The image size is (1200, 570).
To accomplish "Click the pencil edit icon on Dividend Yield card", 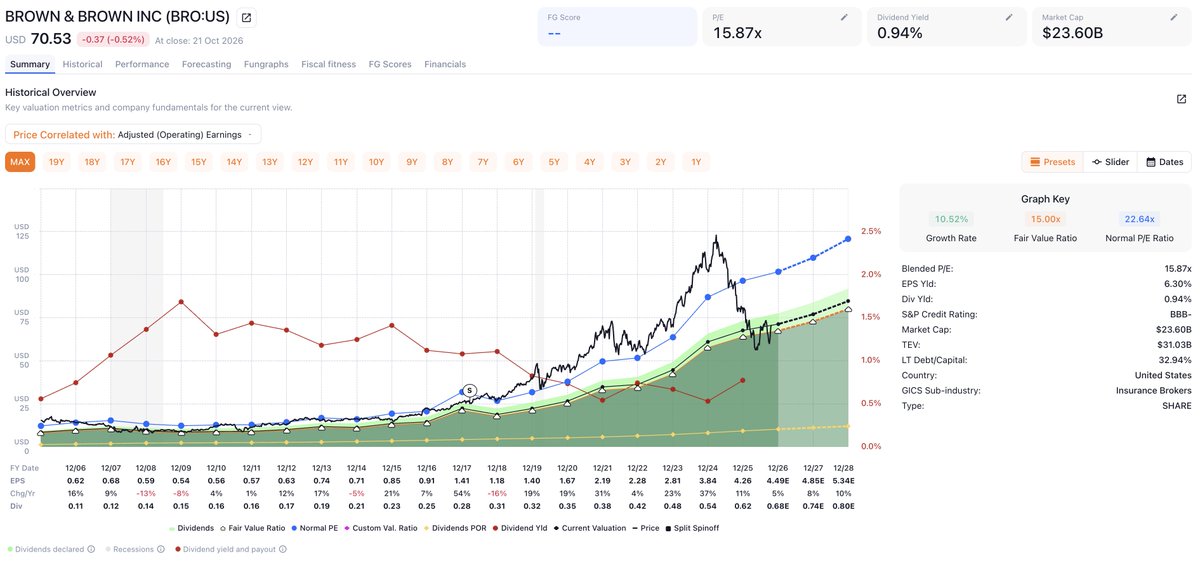I will [x=1009, y=17].
